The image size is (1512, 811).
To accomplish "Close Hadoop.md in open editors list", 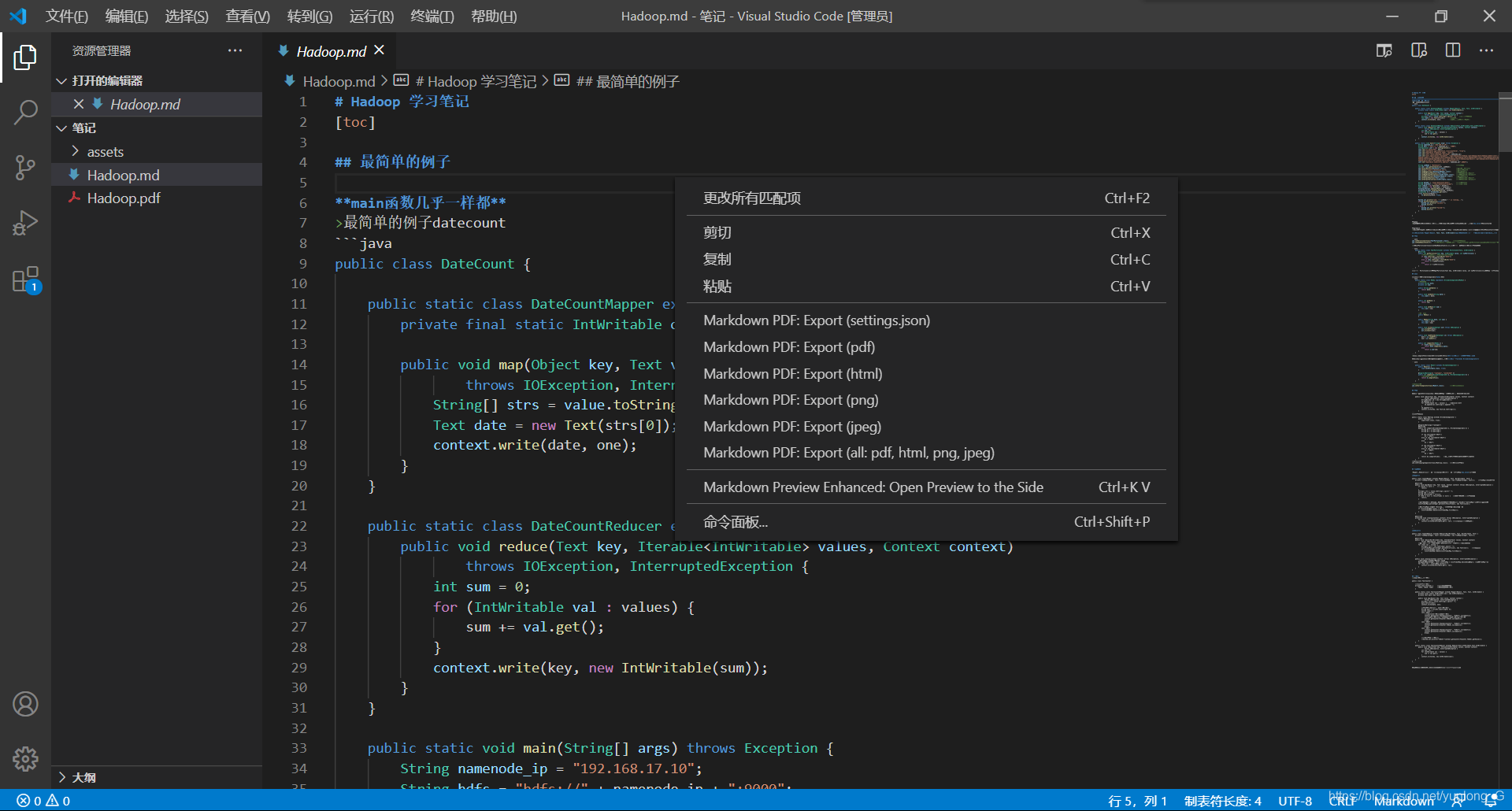I will point(78,104).
